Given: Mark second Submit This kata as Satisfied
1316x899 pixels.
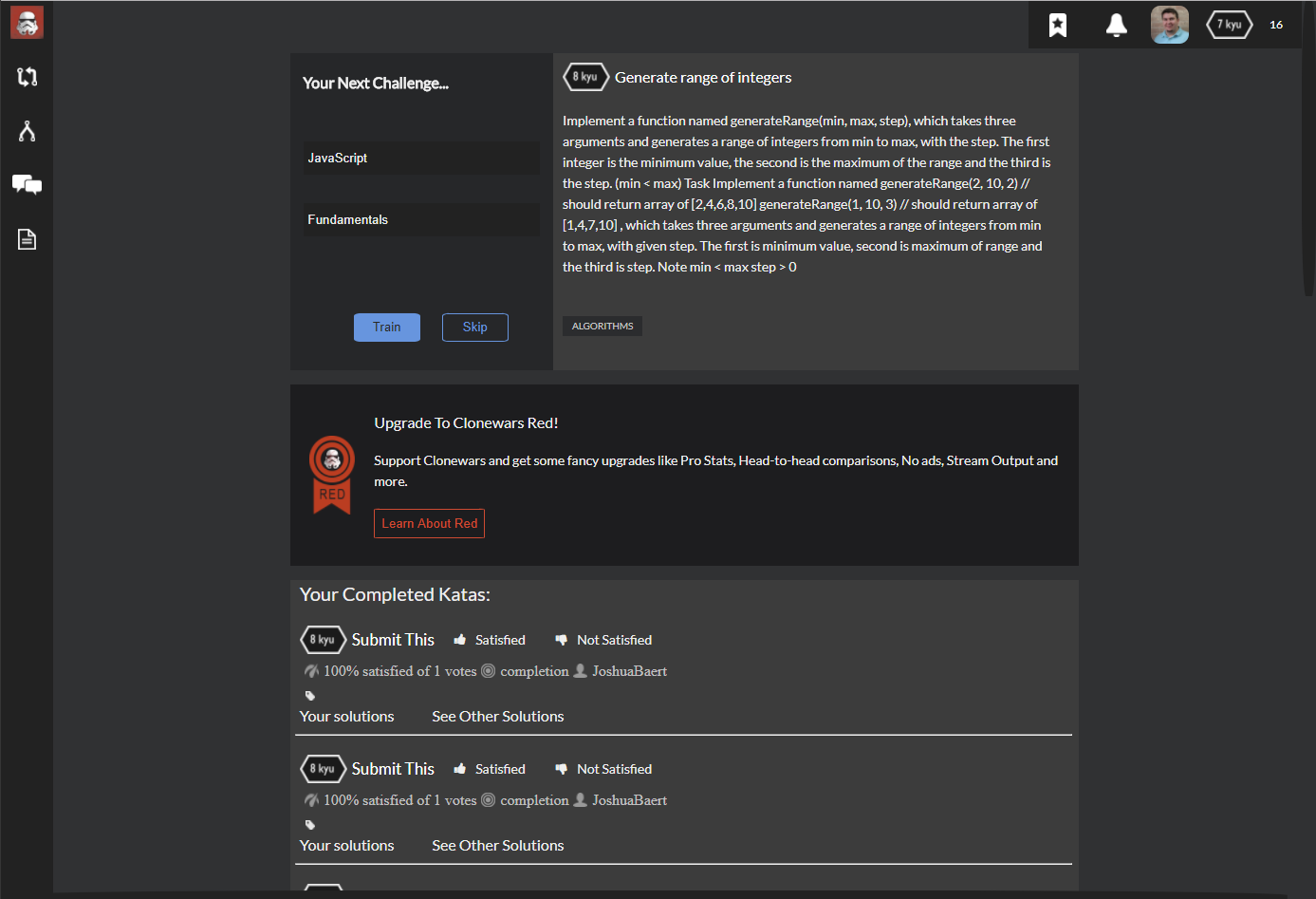Looking at the screenshot, I should tap(490, 769).
